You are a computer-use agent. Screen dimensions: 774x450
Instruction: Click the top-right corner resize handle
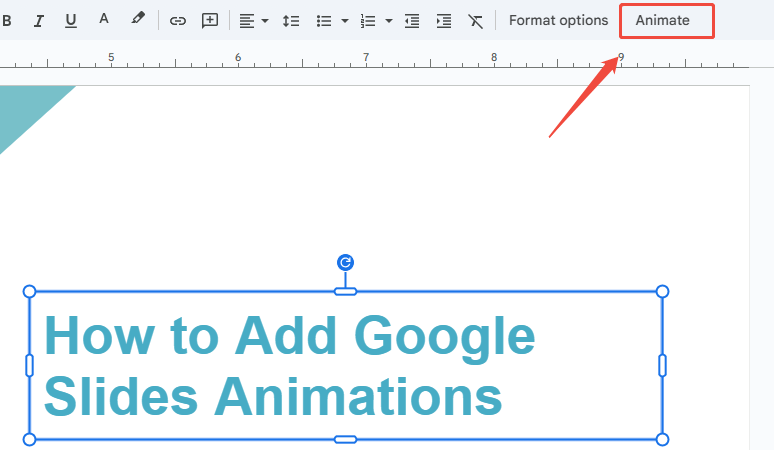click(x=662, y=292)
